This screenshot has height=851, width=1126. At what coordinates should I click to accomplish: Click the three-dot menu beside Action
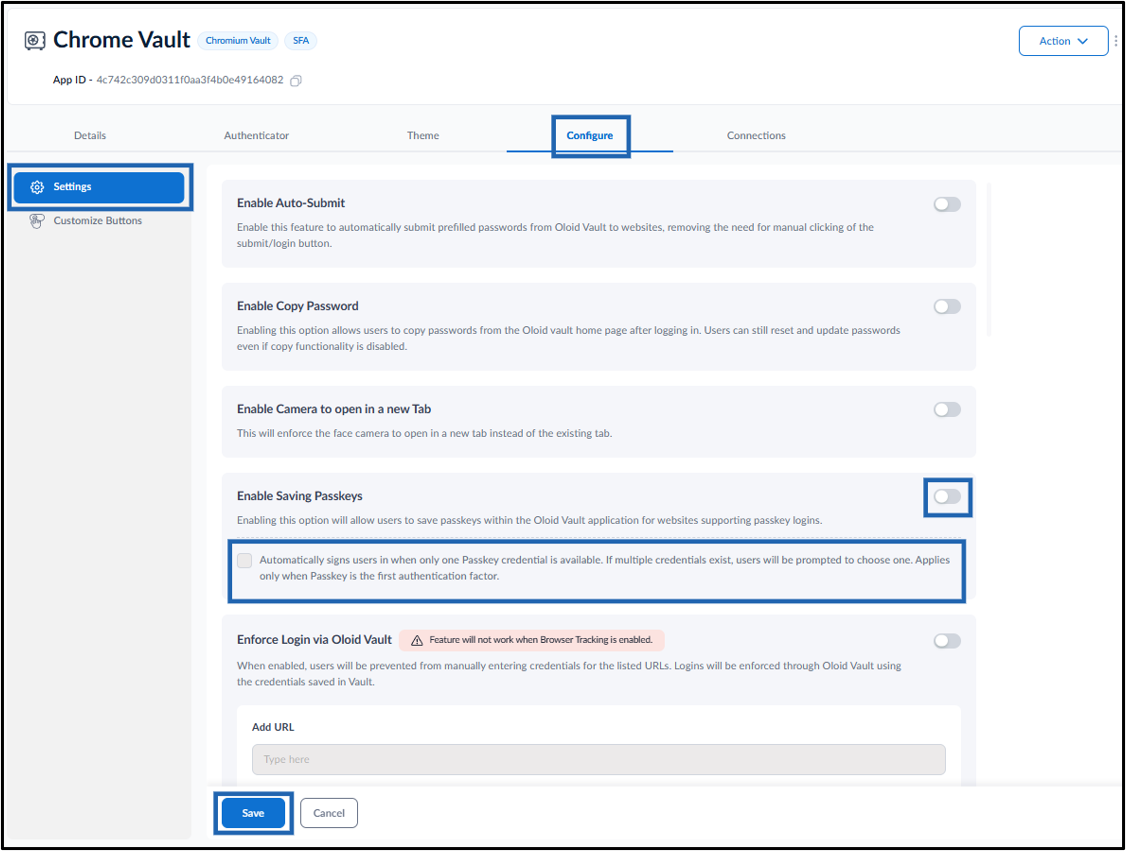[1116, 41]
